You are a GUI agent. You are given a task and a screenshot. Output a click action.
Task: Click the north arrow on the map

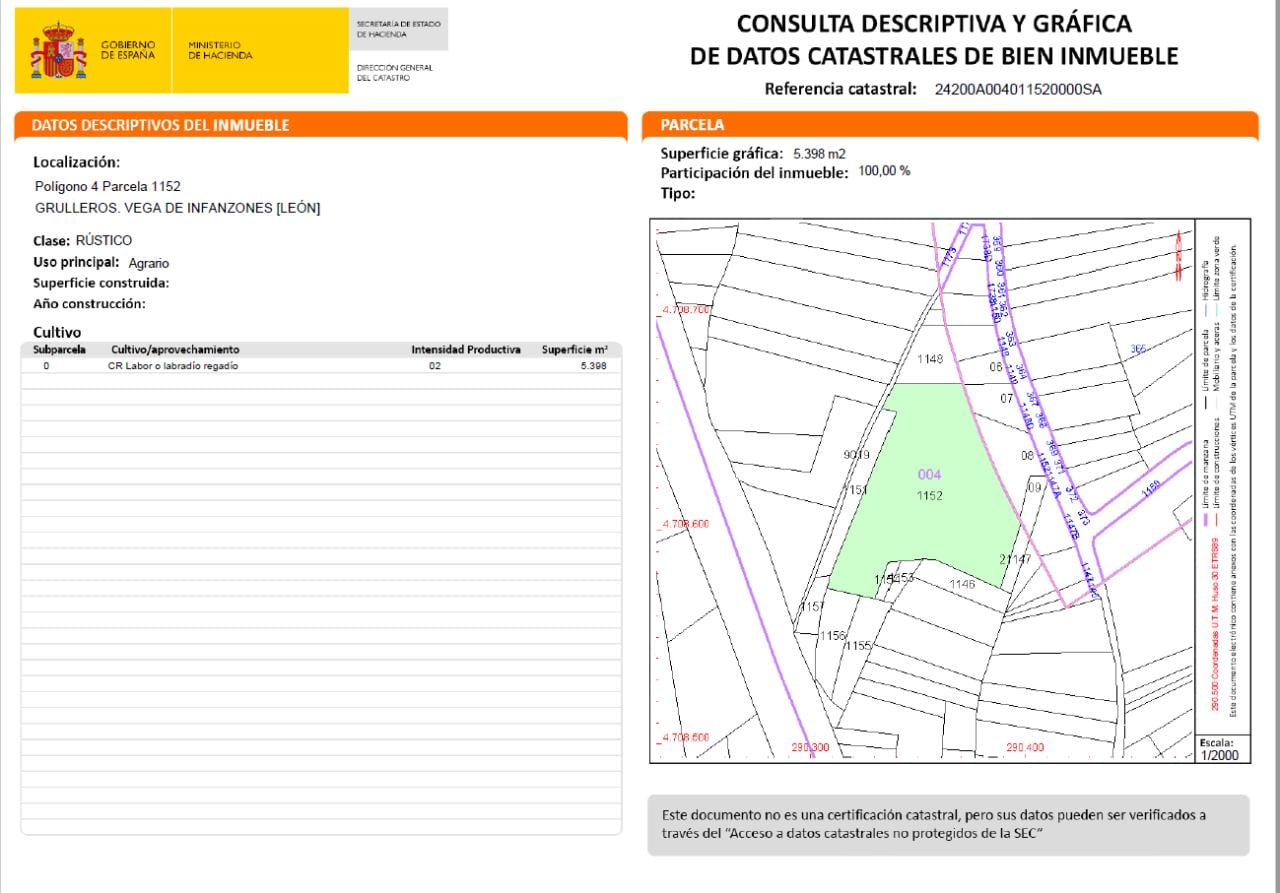1178,256
